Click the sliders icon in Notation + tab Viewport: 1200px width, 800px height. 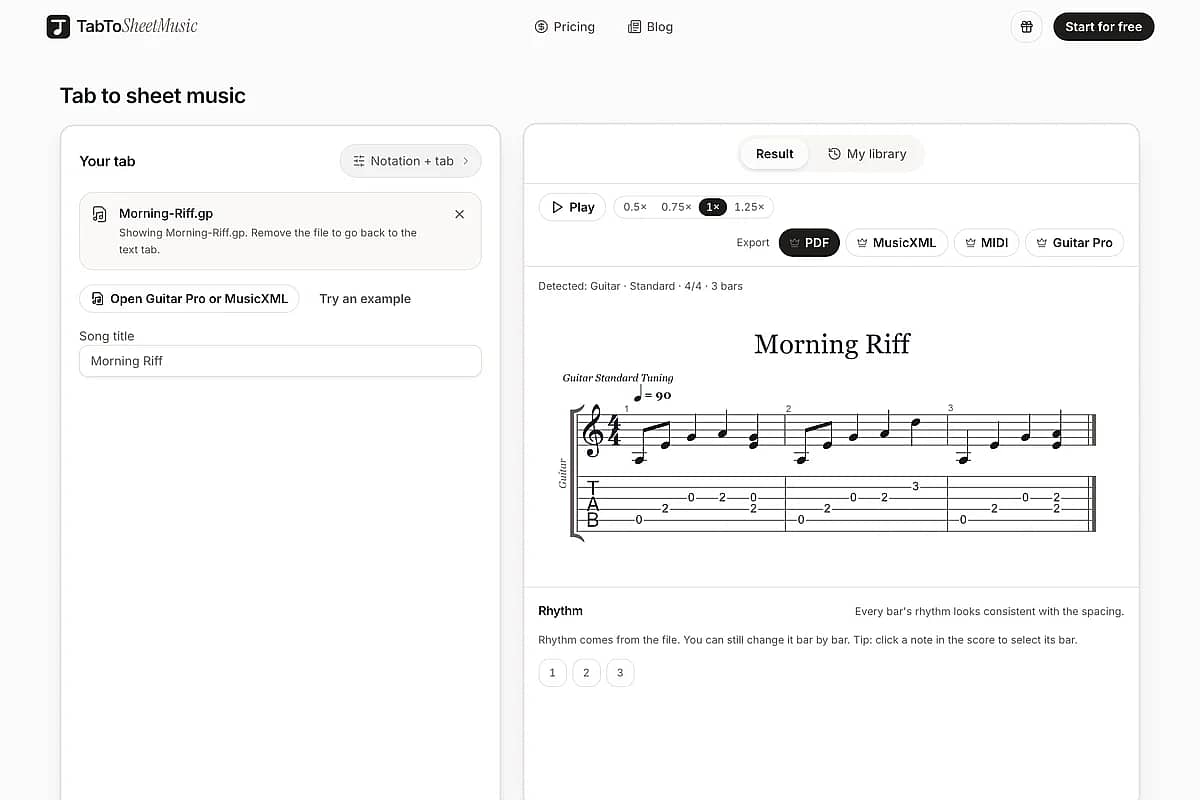coord(359,161)
